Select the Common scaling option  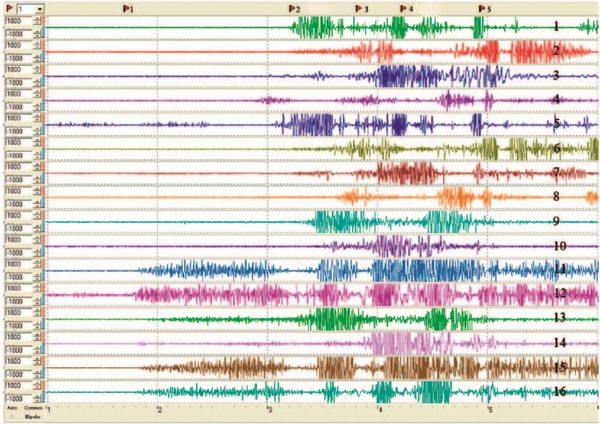[32, 408]
